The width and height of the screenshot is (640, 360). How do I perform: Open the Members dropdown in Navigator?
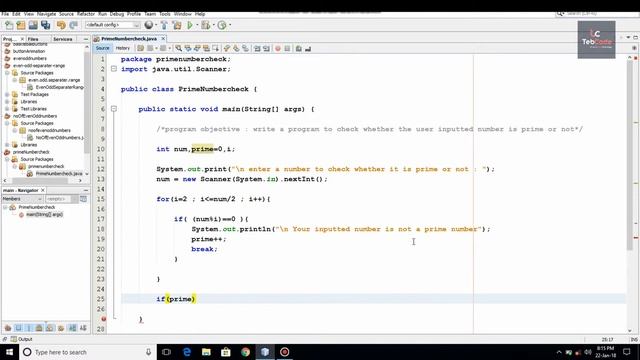tap(22, 199)
